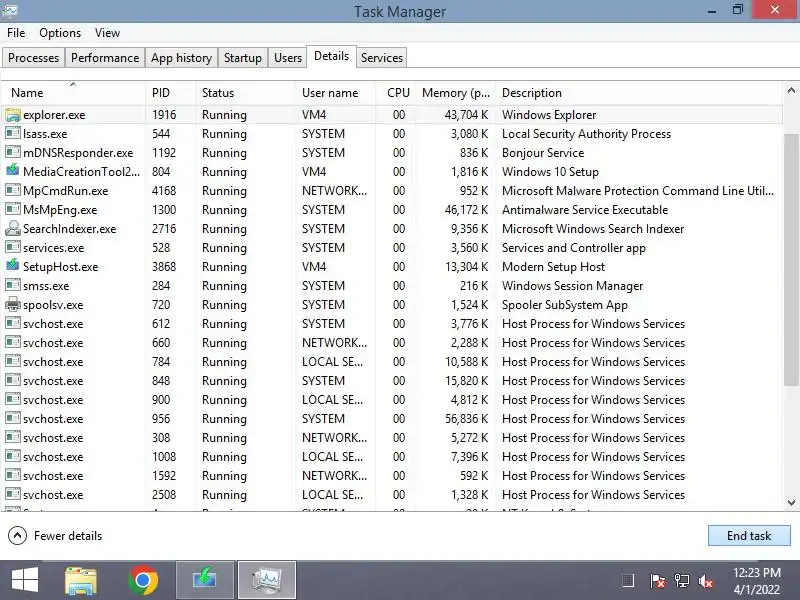
Task: Click the MpCmdRun.exe process icon
Action: click(13, 191)
